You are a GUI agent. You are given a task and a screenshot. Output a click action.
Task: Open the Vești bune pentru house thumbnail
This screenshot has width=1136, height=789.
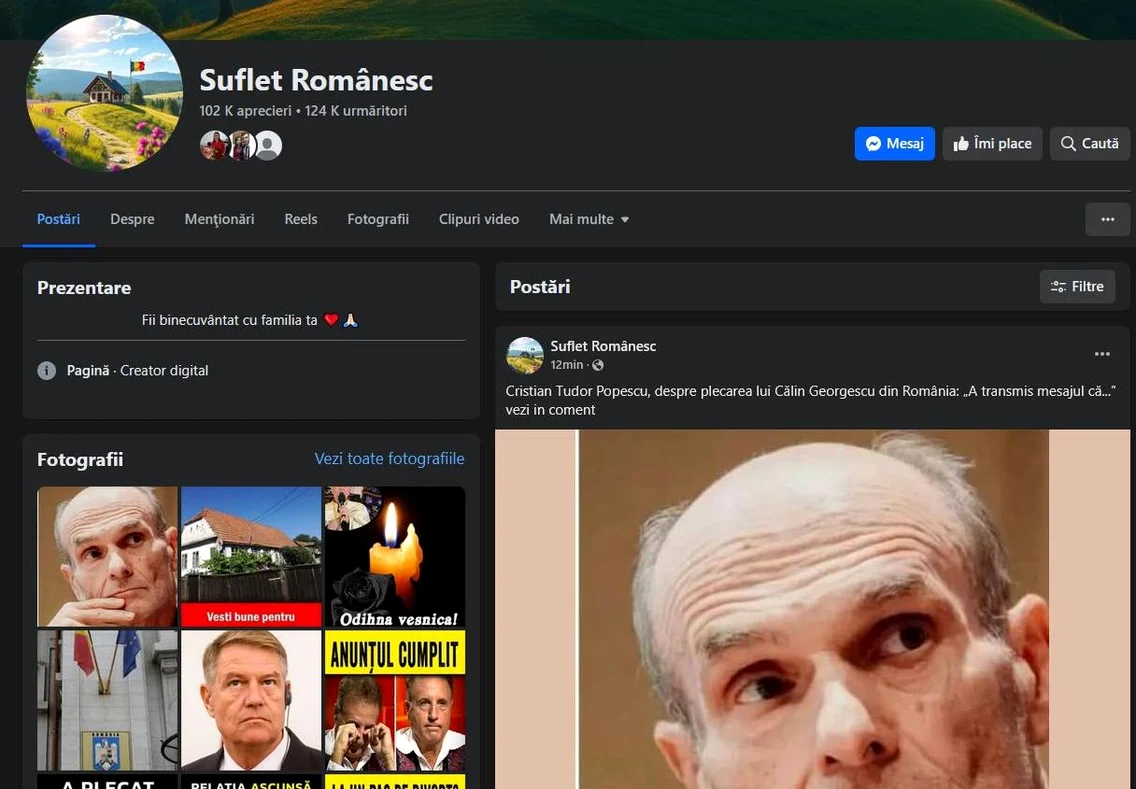click(x=251, y=556)
